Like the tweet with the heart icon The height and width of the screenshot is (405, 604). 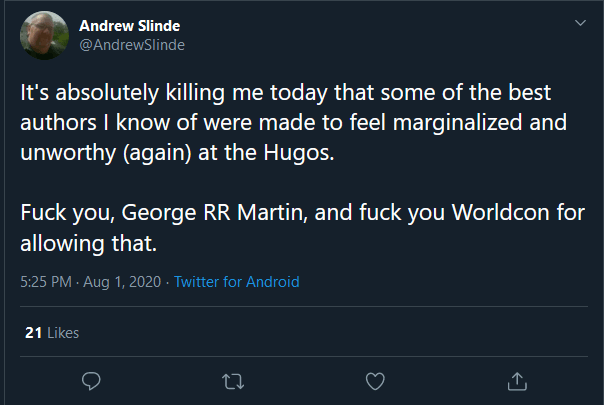[375, 381]
